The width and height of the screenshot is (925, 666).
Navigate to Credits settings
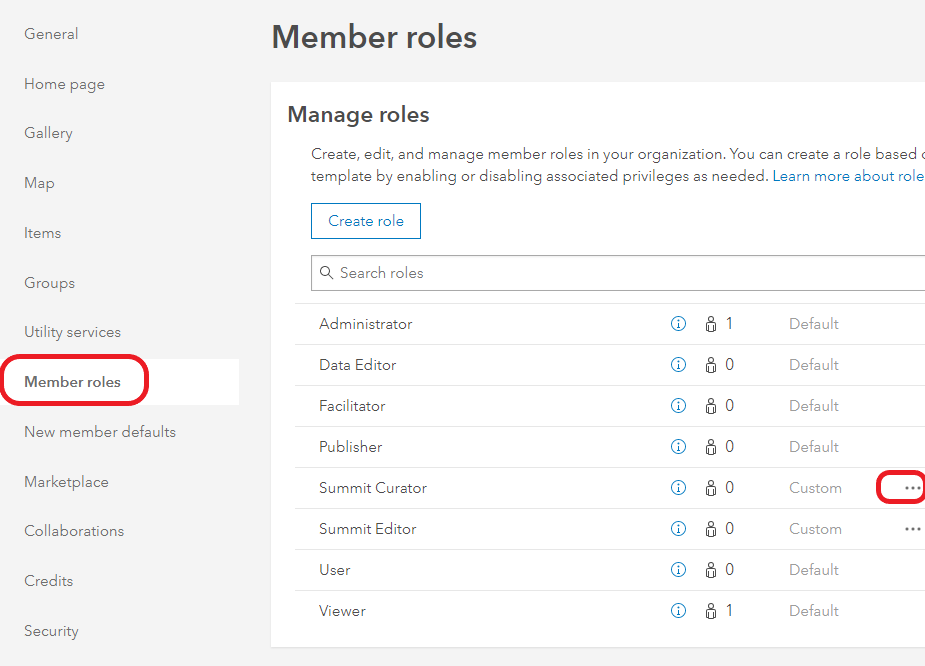click(x=49, y=581)
